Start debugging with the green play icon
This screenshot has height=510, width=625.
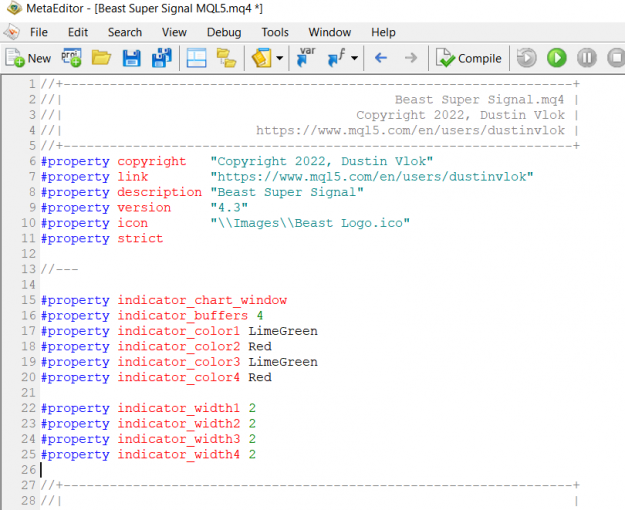[556, 58]
